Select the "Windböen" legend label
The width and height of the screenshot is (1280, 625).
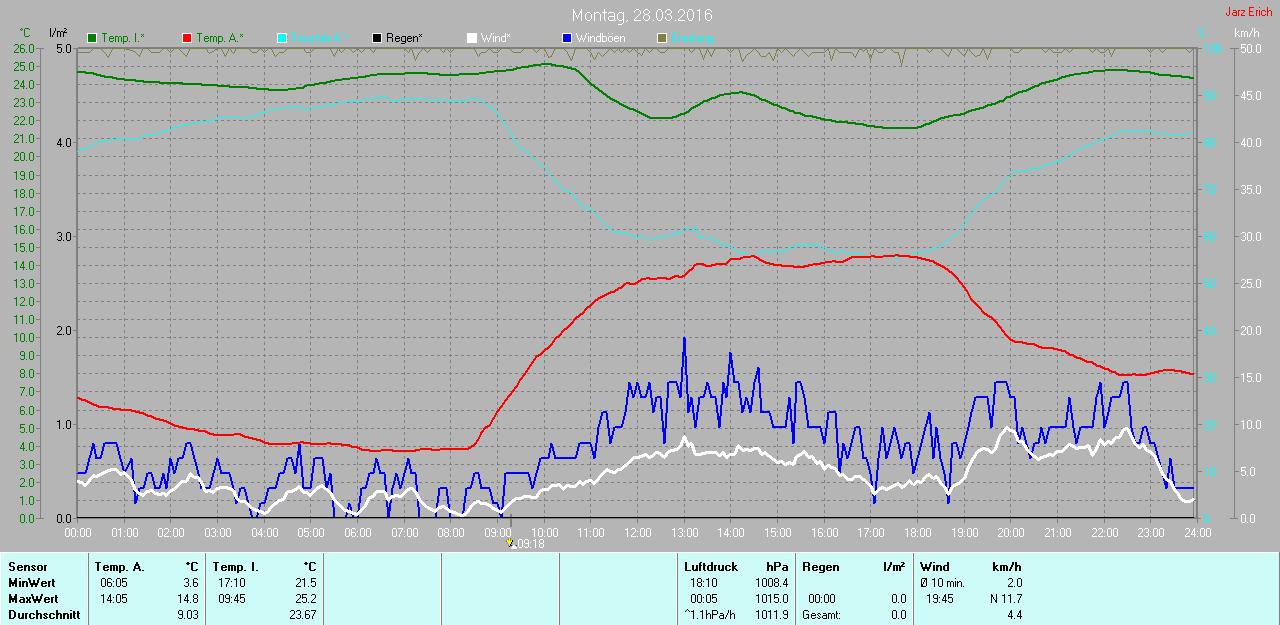click(x=599, y=38)
